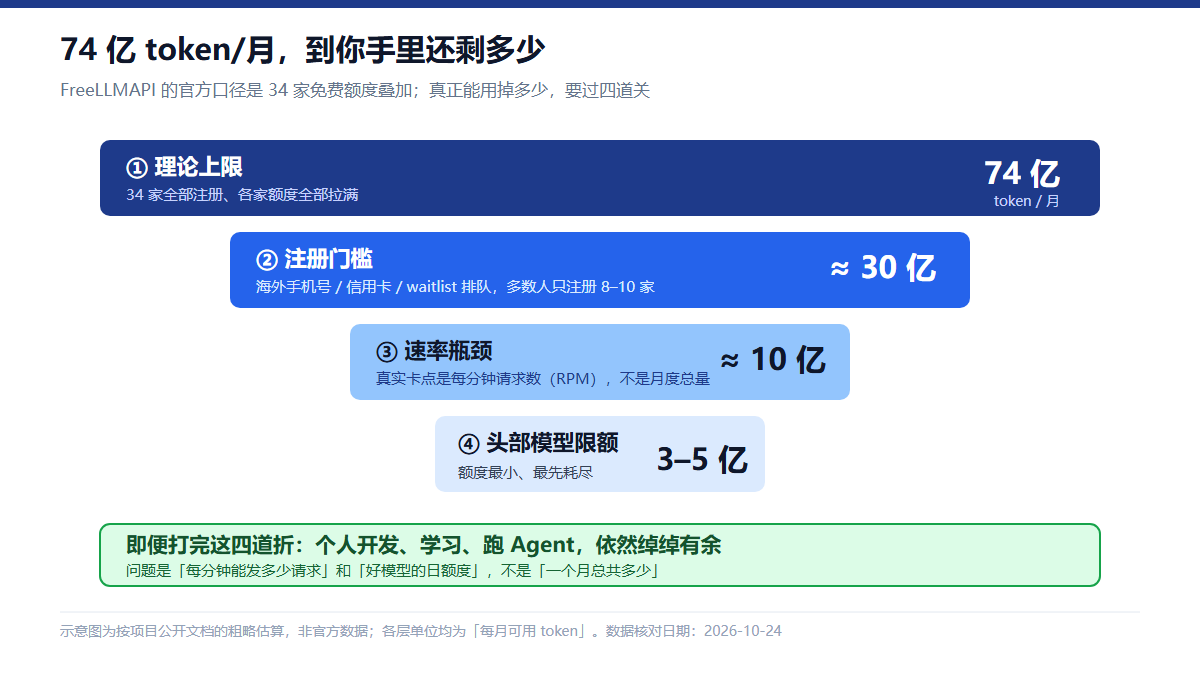
Task: Click the "≈ 10 亿" value
Action: 773,360
